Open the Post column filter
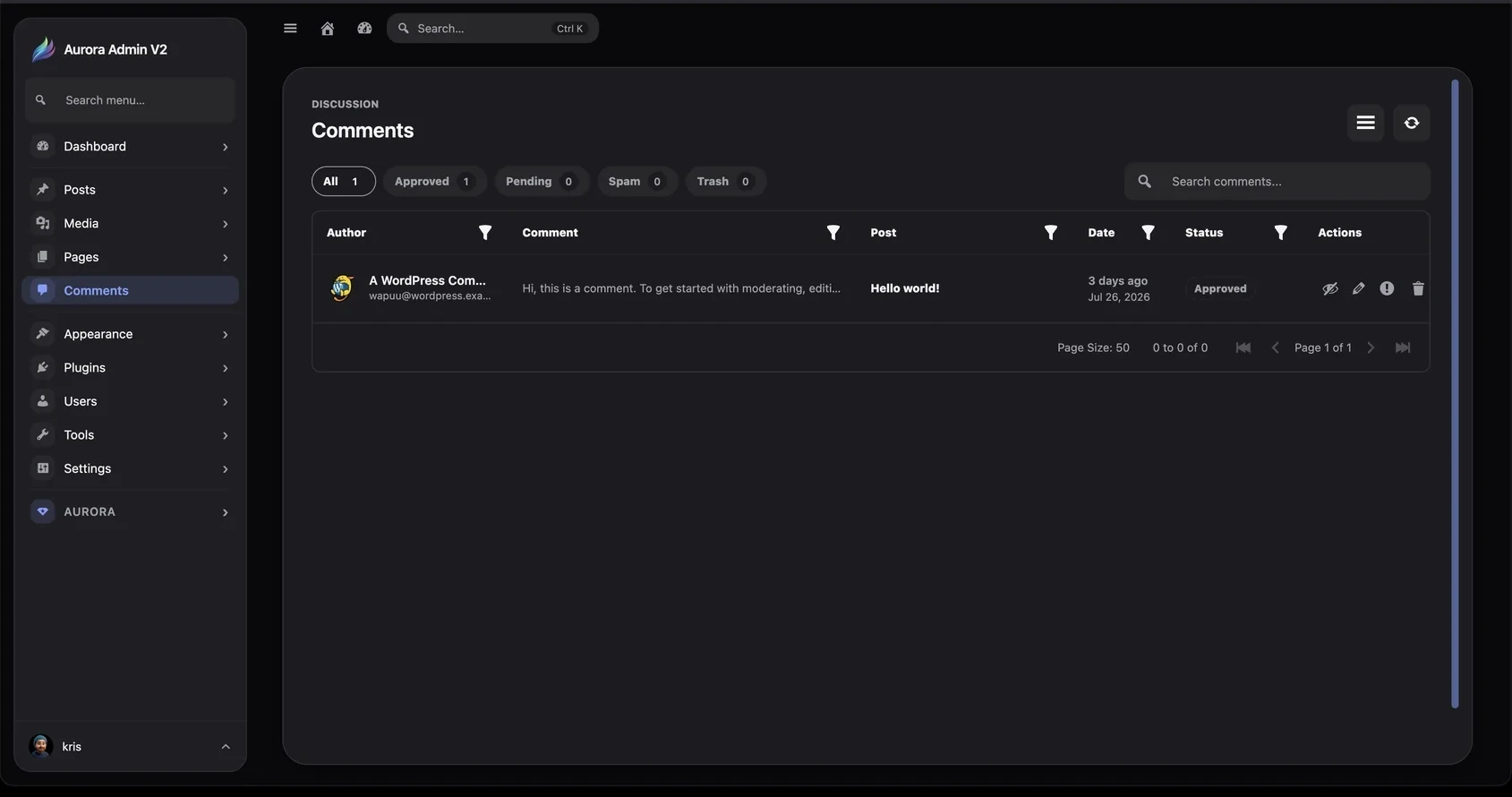The width and height of the screenshot is (1512, 797). coord(1051,233)
